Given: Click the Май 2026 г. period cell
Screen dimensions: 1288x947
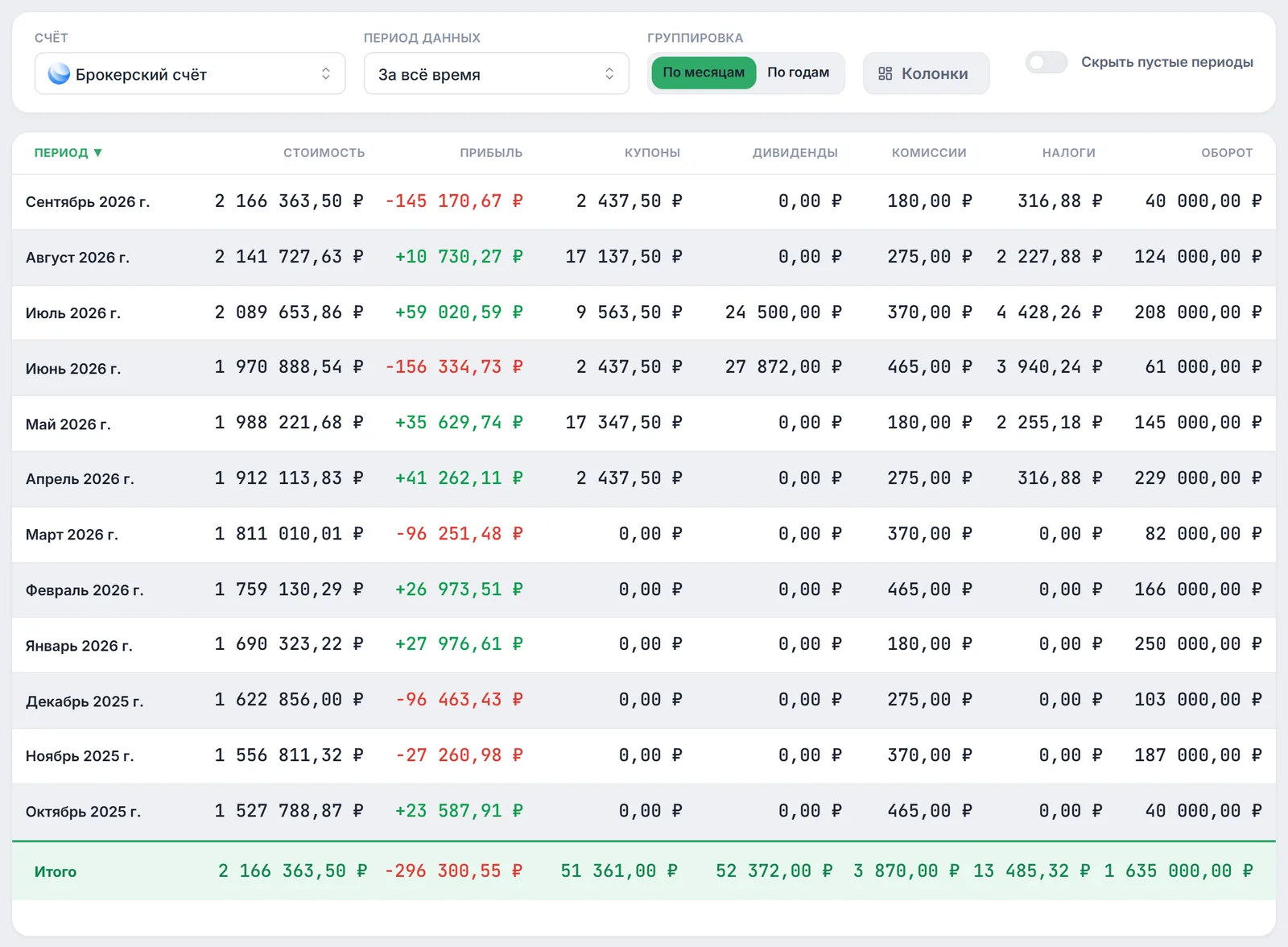Looking at the screenshot, I should pos(68,424).
